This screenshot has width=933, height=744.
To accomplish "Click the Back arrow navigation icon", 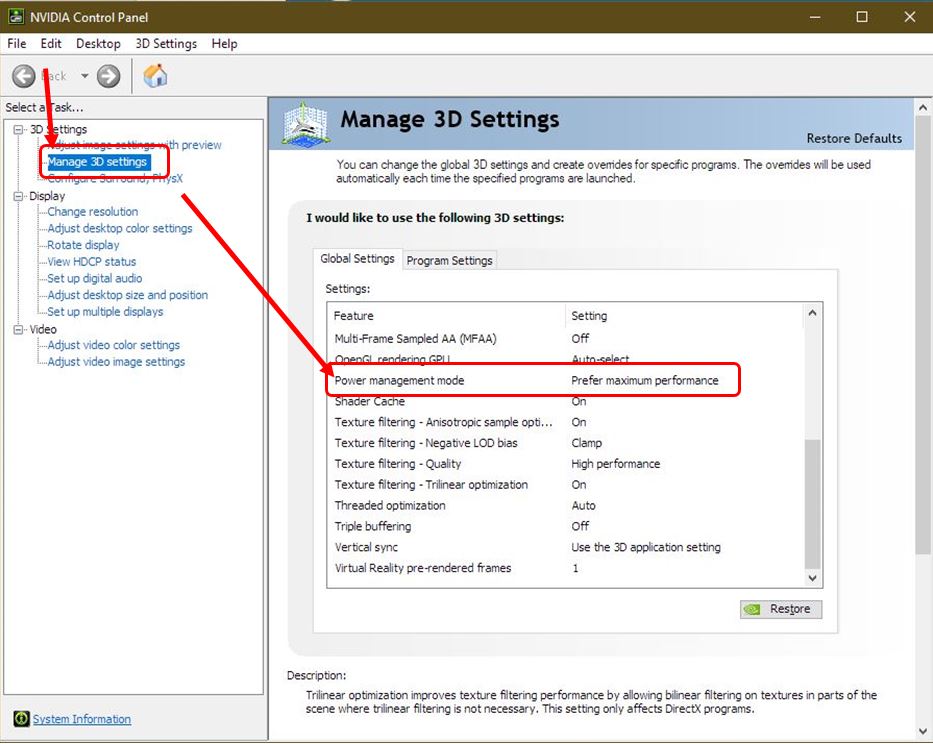I will point(24,76).
